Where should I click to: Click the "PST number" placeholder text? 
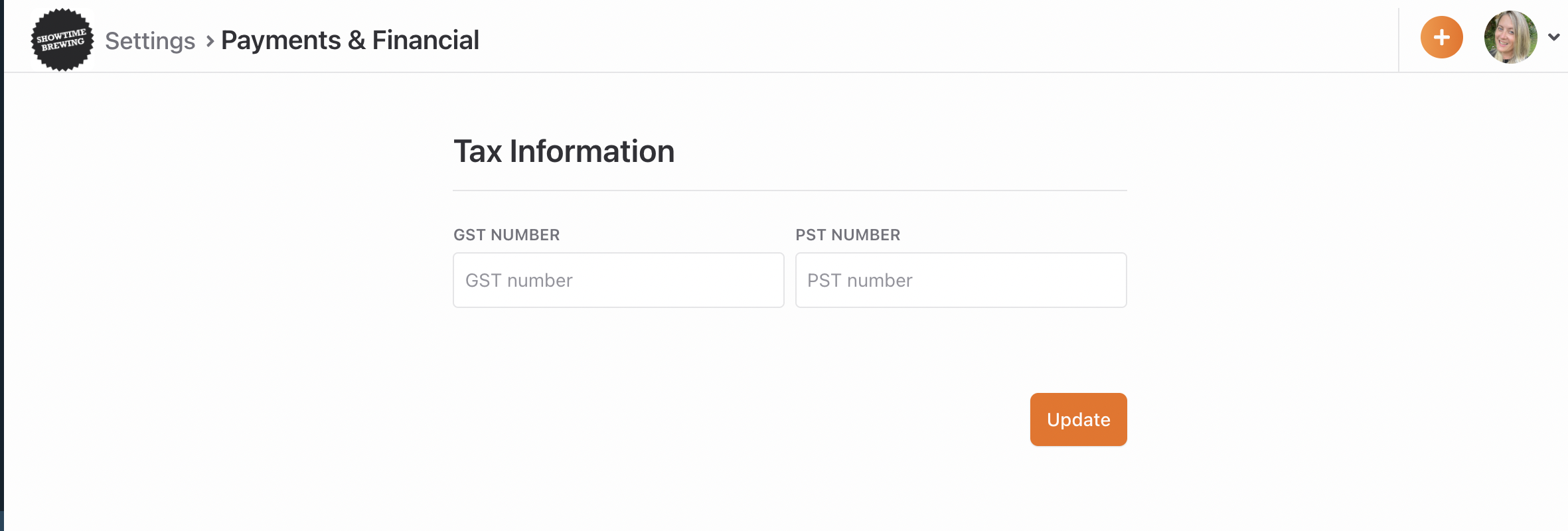point(860,281)
